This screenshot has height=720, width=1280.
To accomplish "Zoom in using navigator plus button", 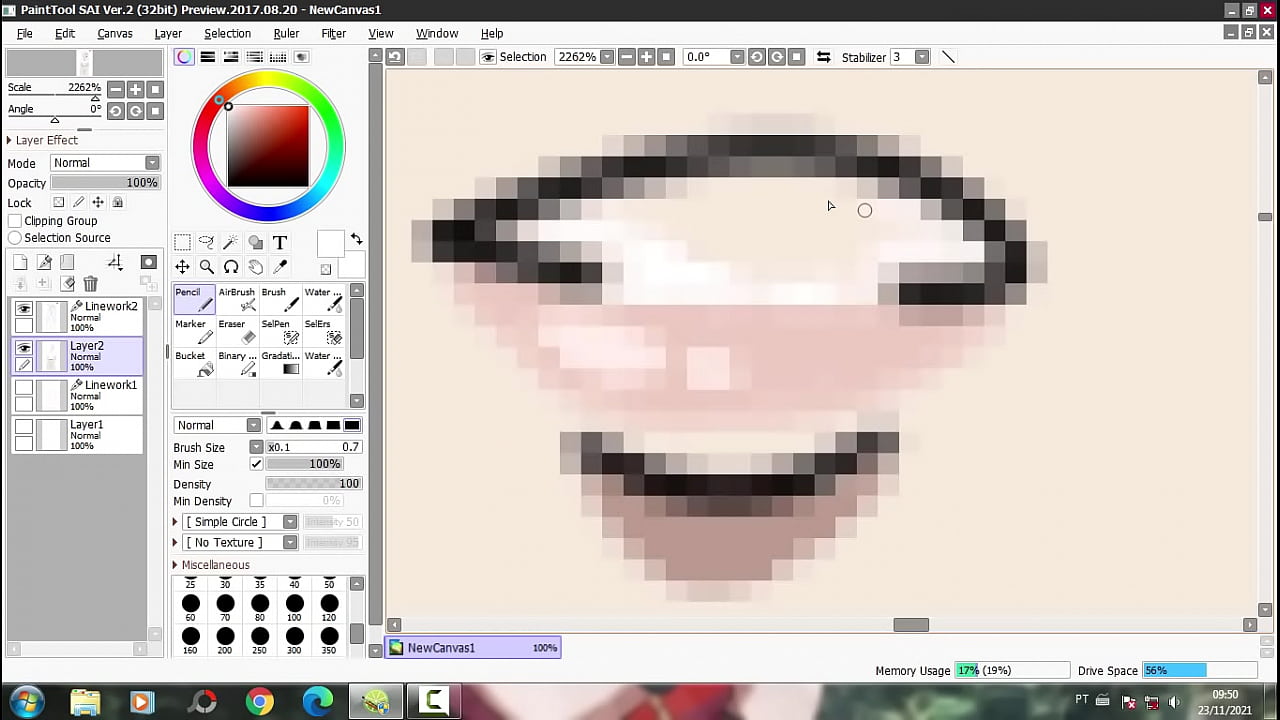I will pyautogui.click(x=135, y=89).
